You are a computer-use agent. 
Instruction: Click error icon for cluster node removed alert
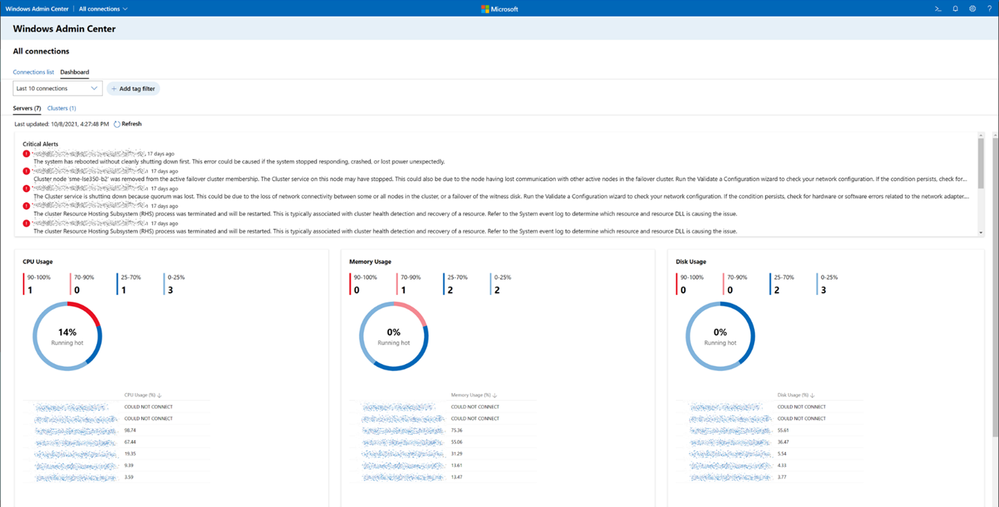click(x=26, y=171)
